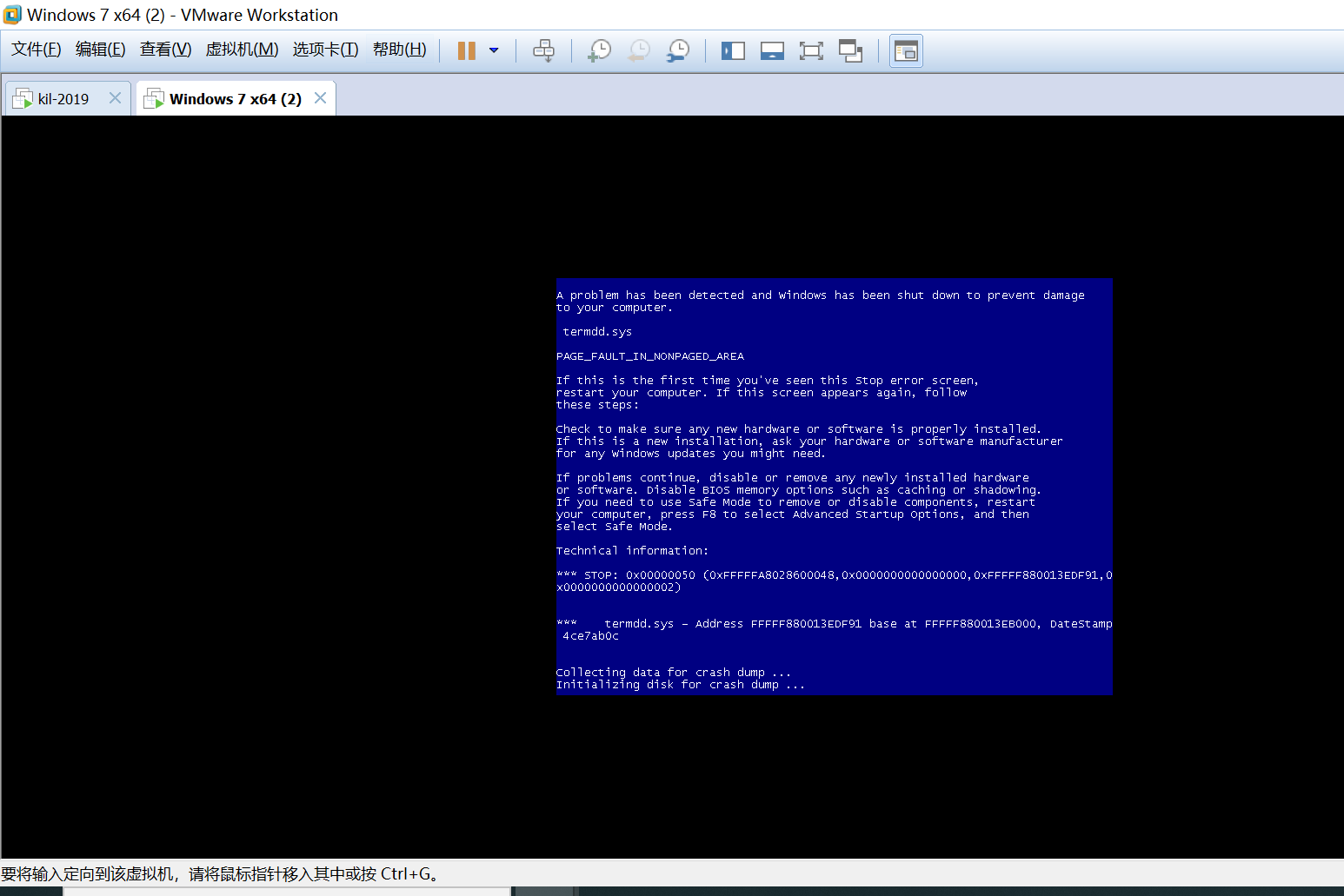Toggle the thumbnail bar view
Screen dimensions: 1344x896
[772, 50]
